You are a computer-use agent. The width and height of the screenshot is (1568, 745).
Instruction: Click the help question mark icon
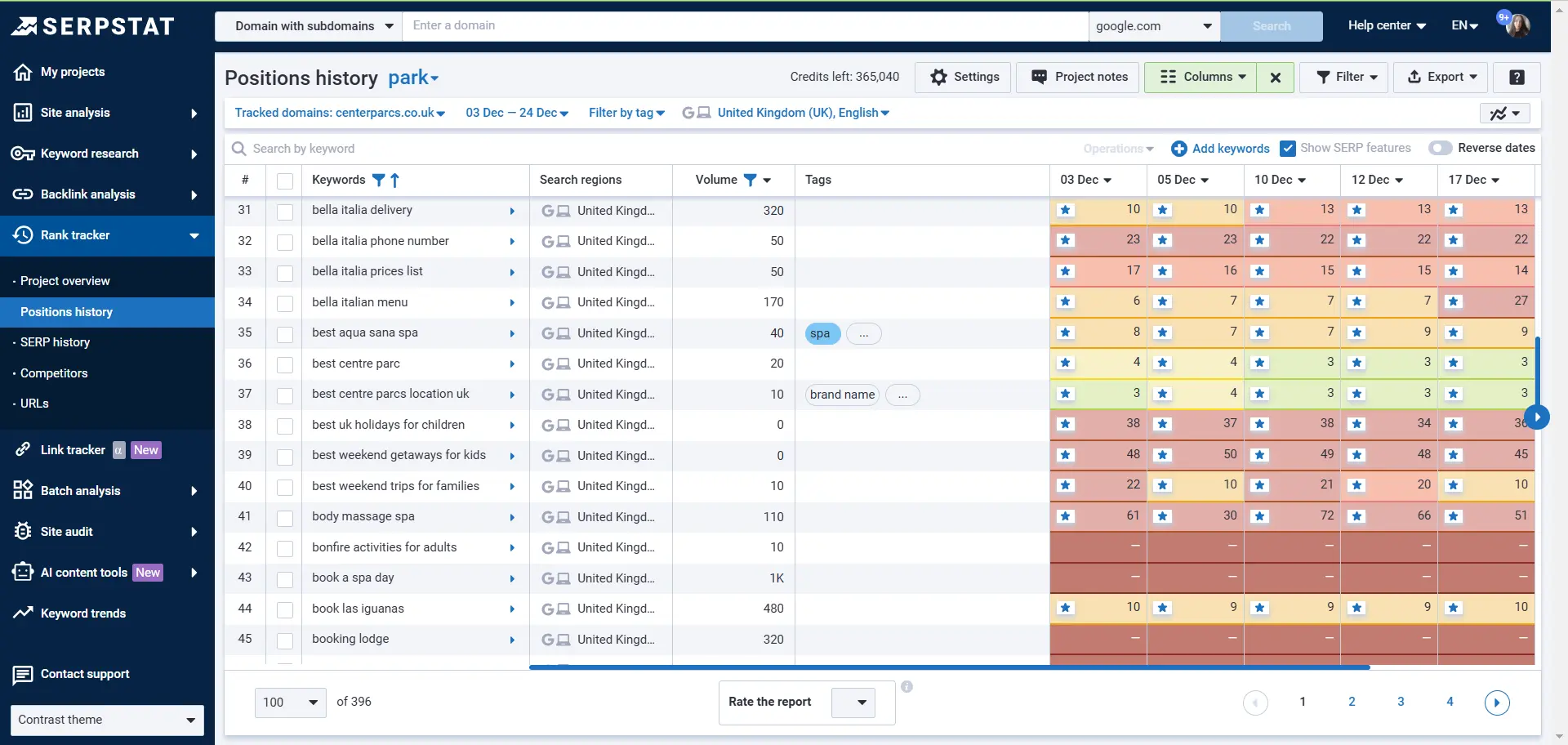(x=1517, y=77)
